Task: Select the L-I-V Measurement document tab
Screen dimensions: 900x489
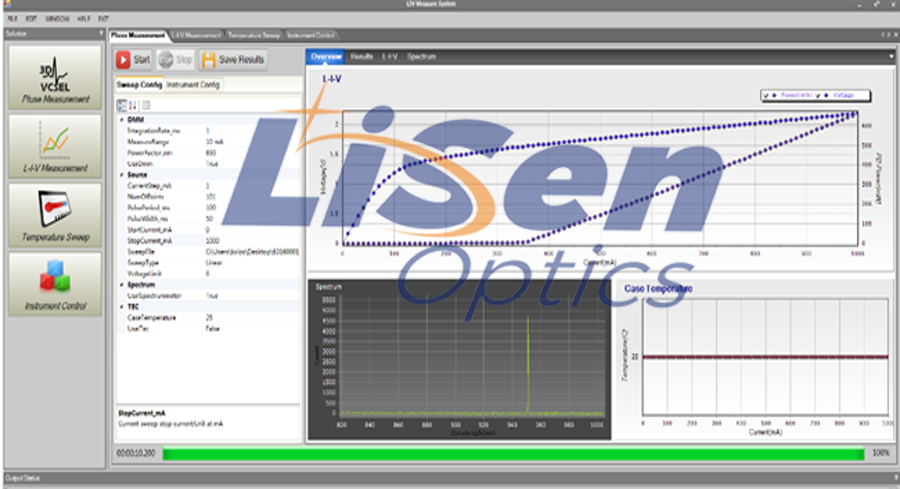Action: (196, 35)
